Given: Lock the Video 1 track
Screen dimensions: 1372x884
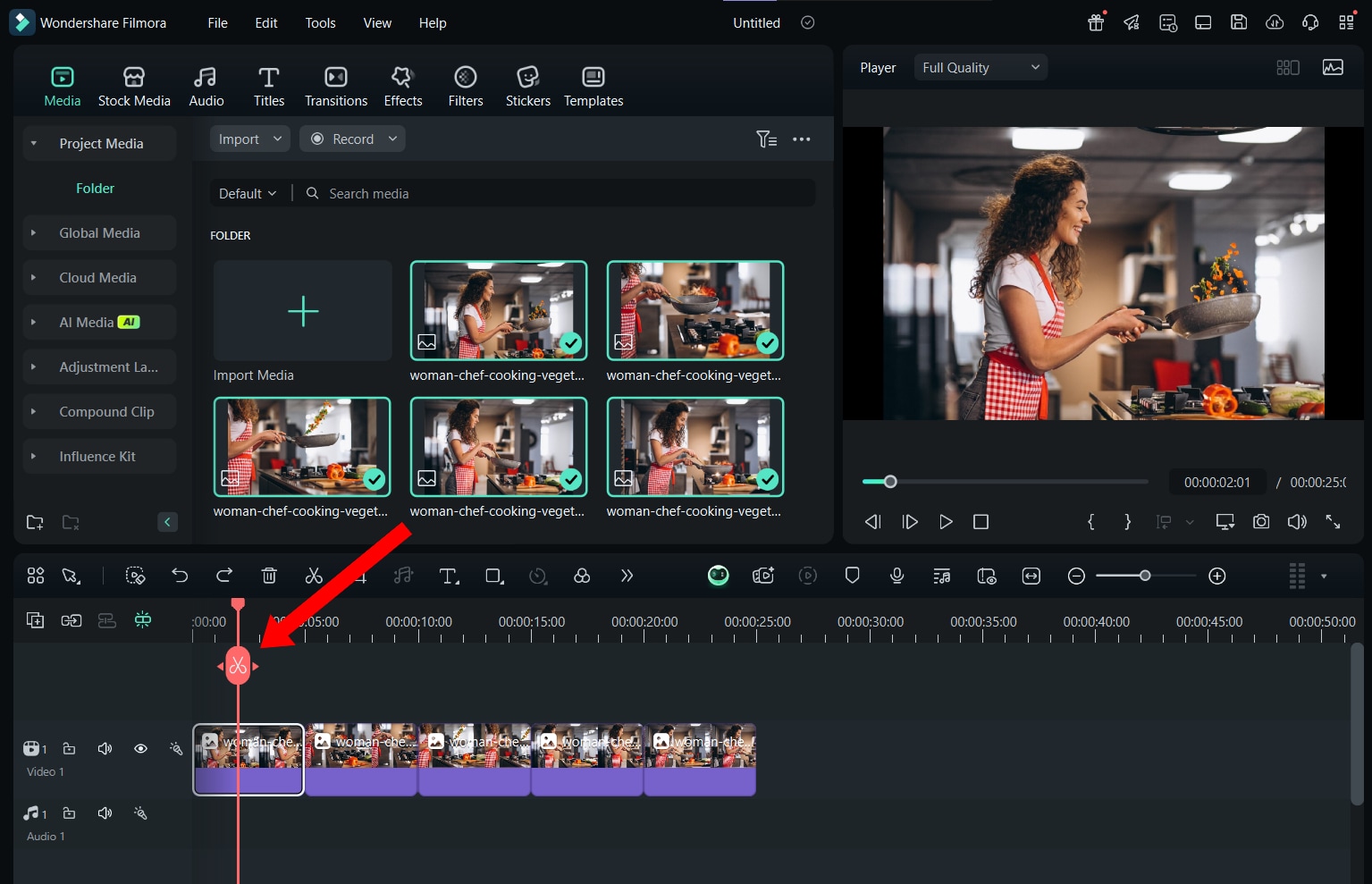Looking at the screenshot, I should [x=69, y=748].
